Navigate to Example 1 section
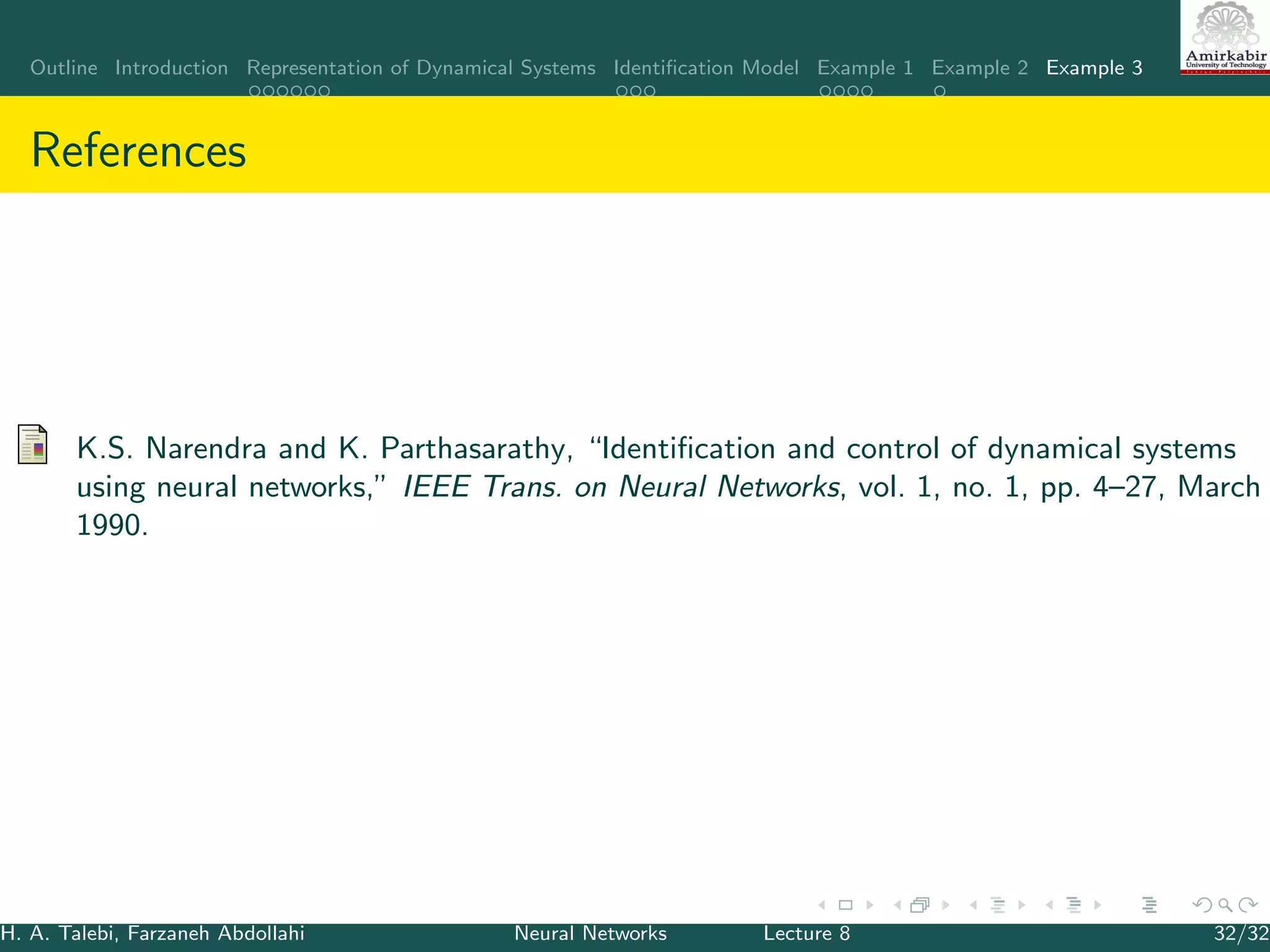 tap(866, 68)
